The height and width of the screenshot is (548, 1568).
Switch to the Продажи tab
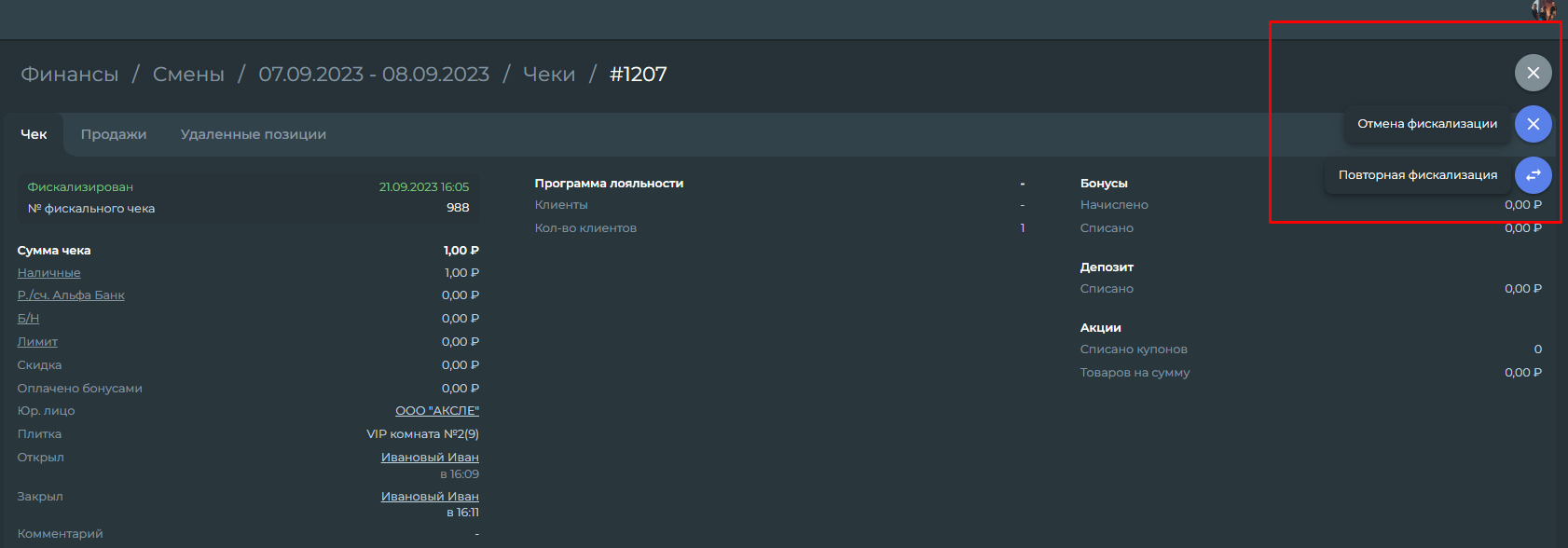pyautogui.click(x=114, y=134)
